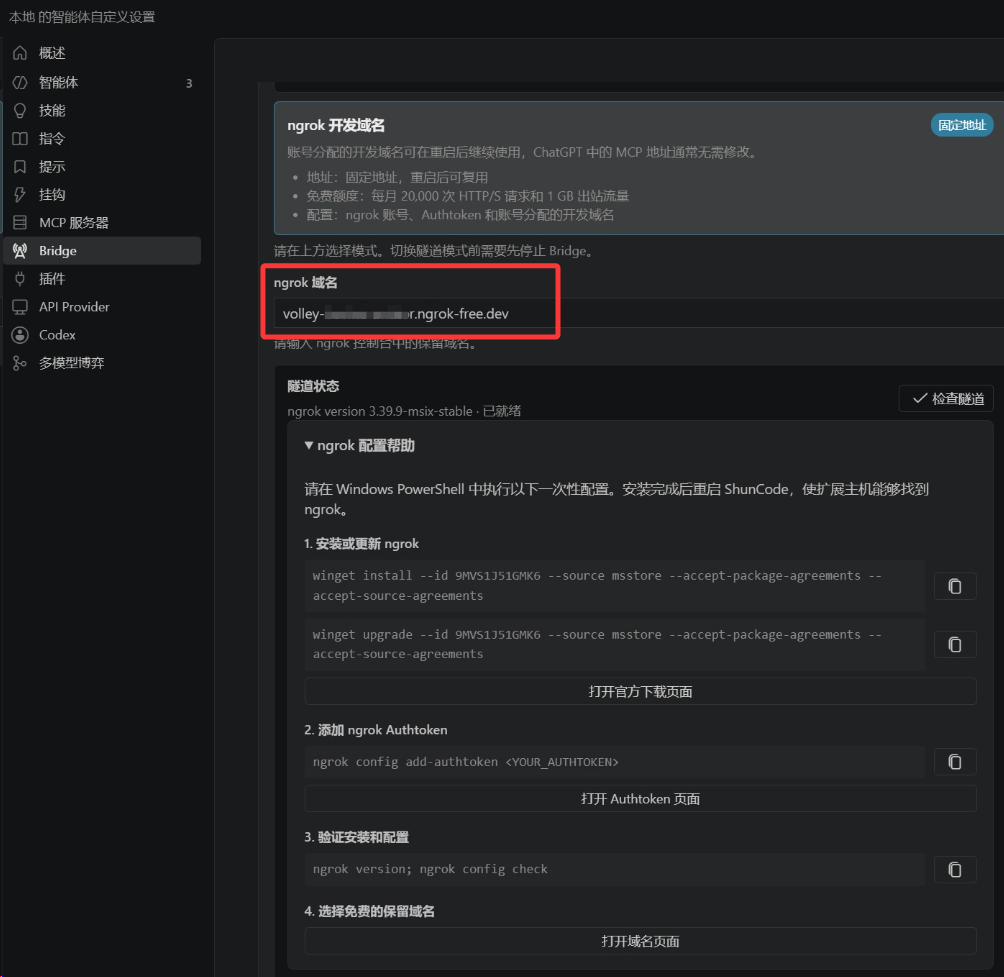The image size is (1004, 977).
Task: Click the 技能 lightbulb icon
Action: click(x=20, y=111)
